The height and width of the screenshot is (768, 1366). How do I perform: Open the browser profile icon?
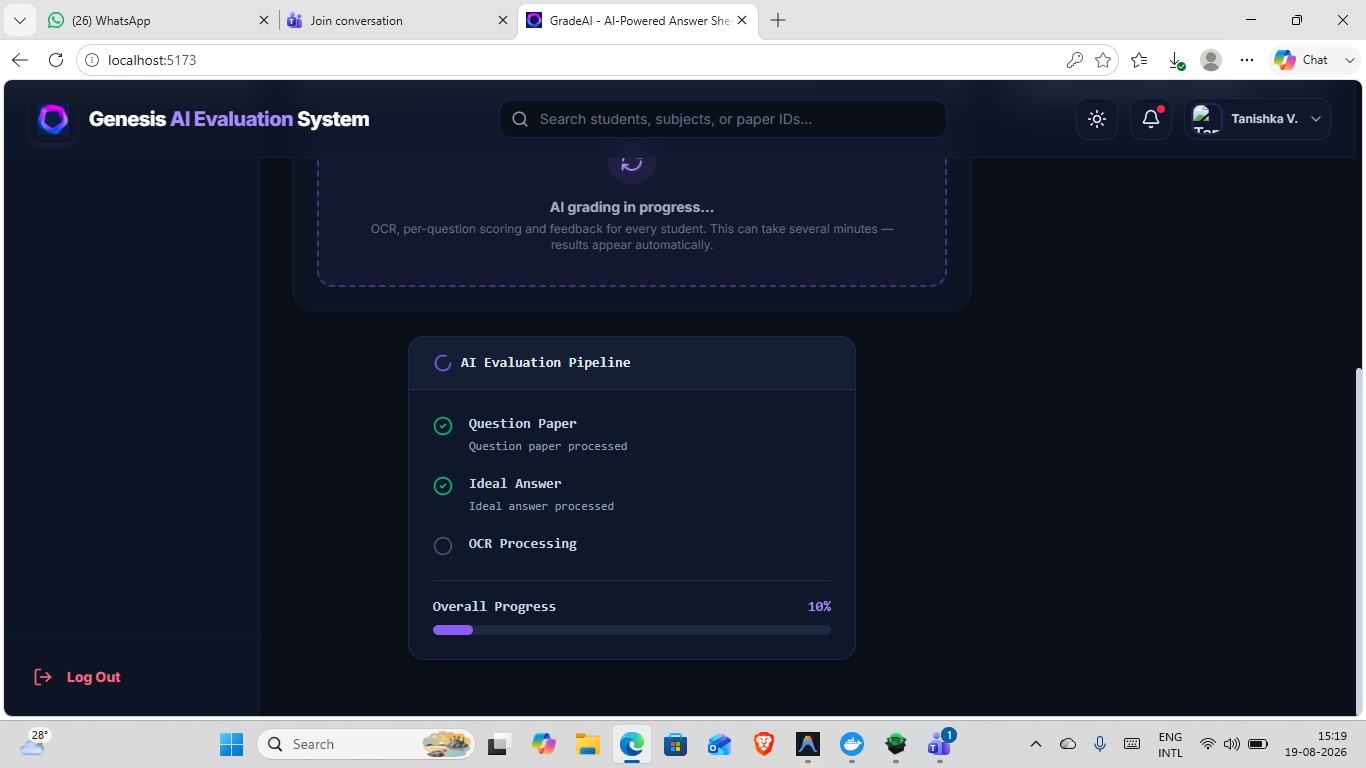click(x=1211, y=60)
